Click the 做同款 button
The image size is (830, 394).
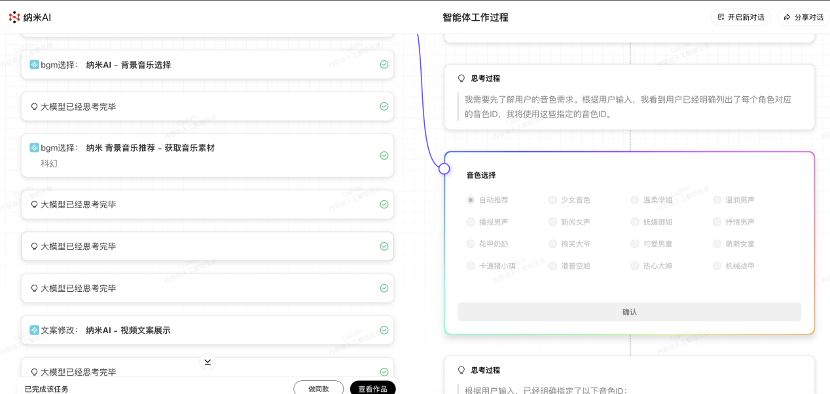point(319,388)
